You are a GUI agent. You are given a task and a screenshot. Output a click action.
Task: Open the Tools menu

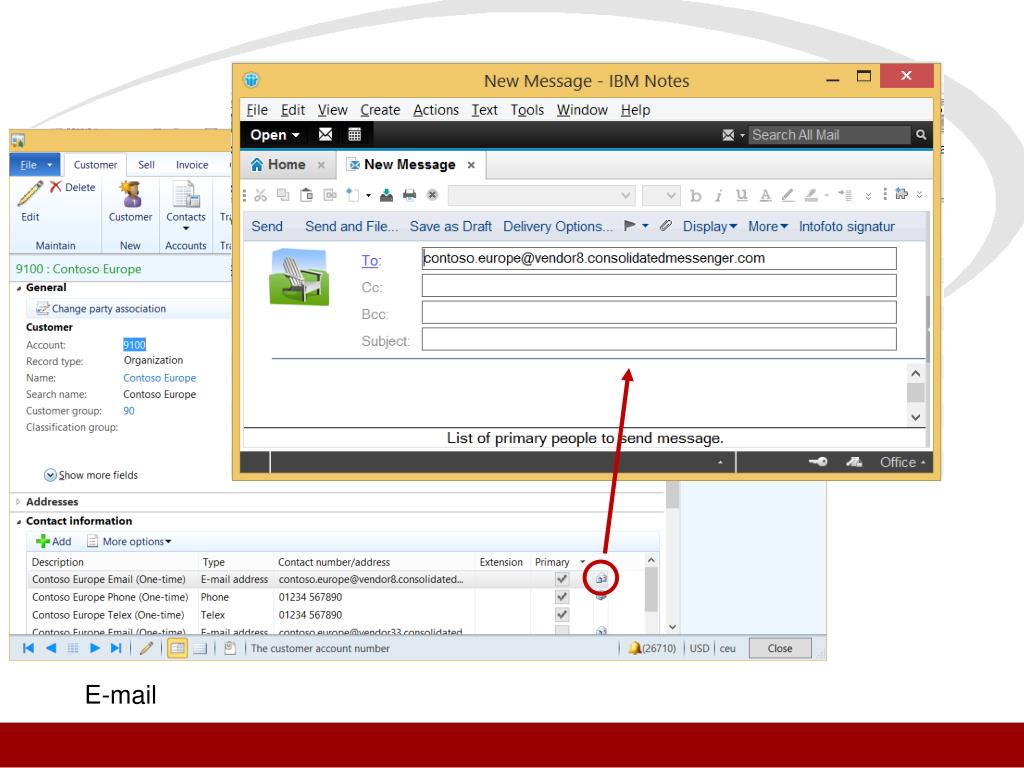(x=527, y=110)
